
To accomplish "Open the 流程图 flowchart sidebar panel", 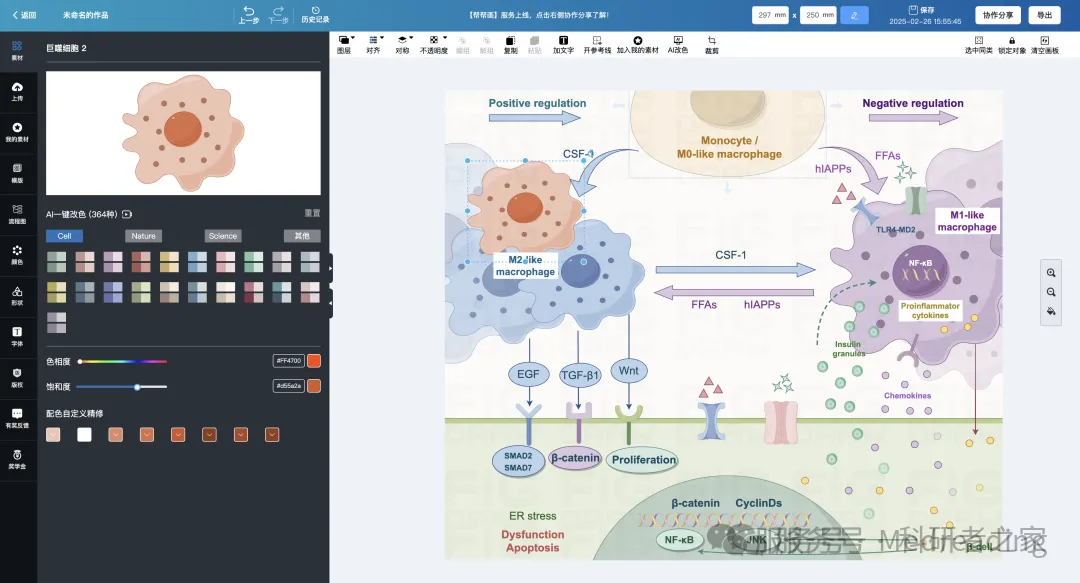I will click(17, 214).
